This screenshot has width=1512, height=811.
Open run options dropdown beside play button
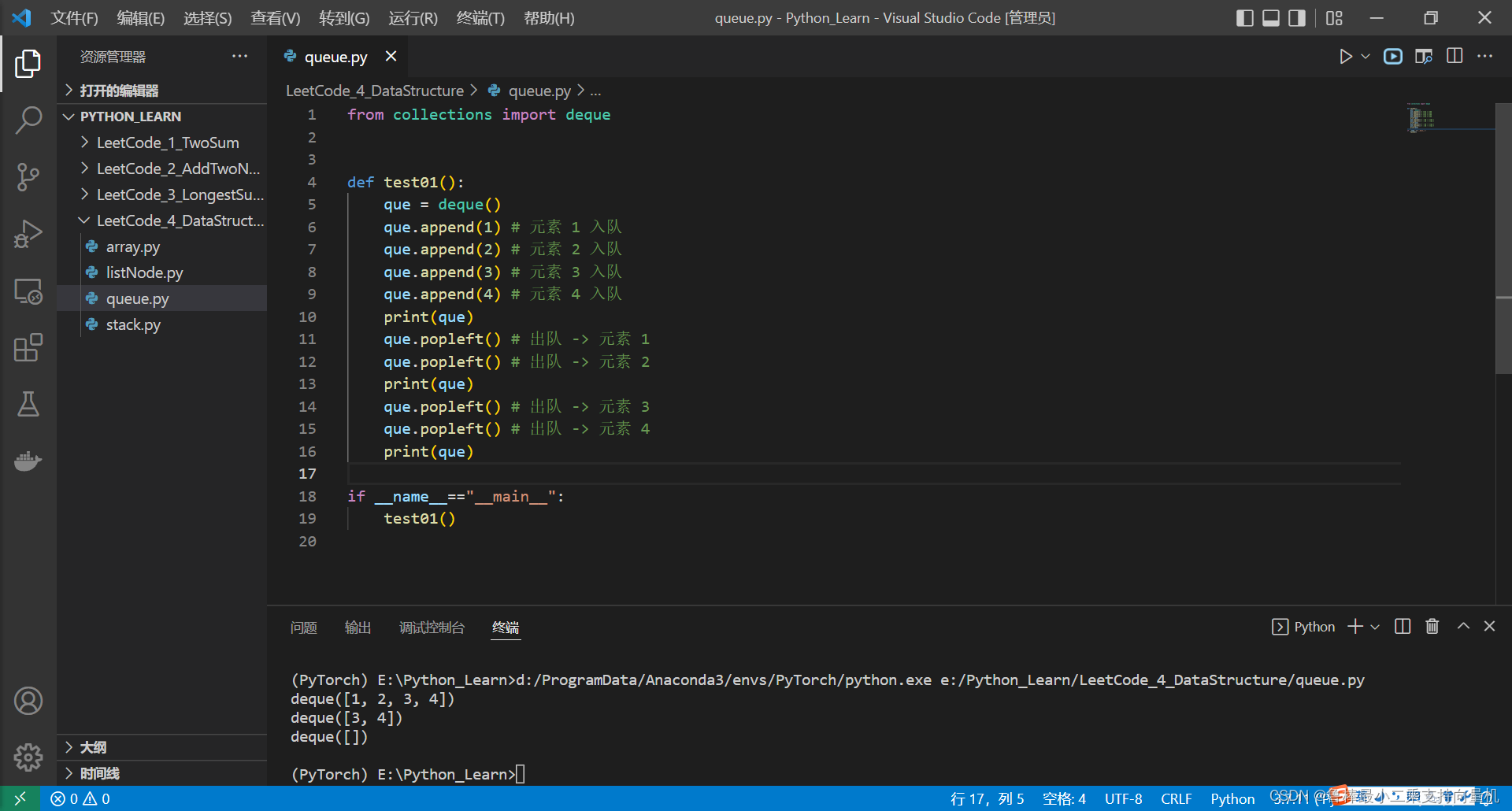point(1366,57)
